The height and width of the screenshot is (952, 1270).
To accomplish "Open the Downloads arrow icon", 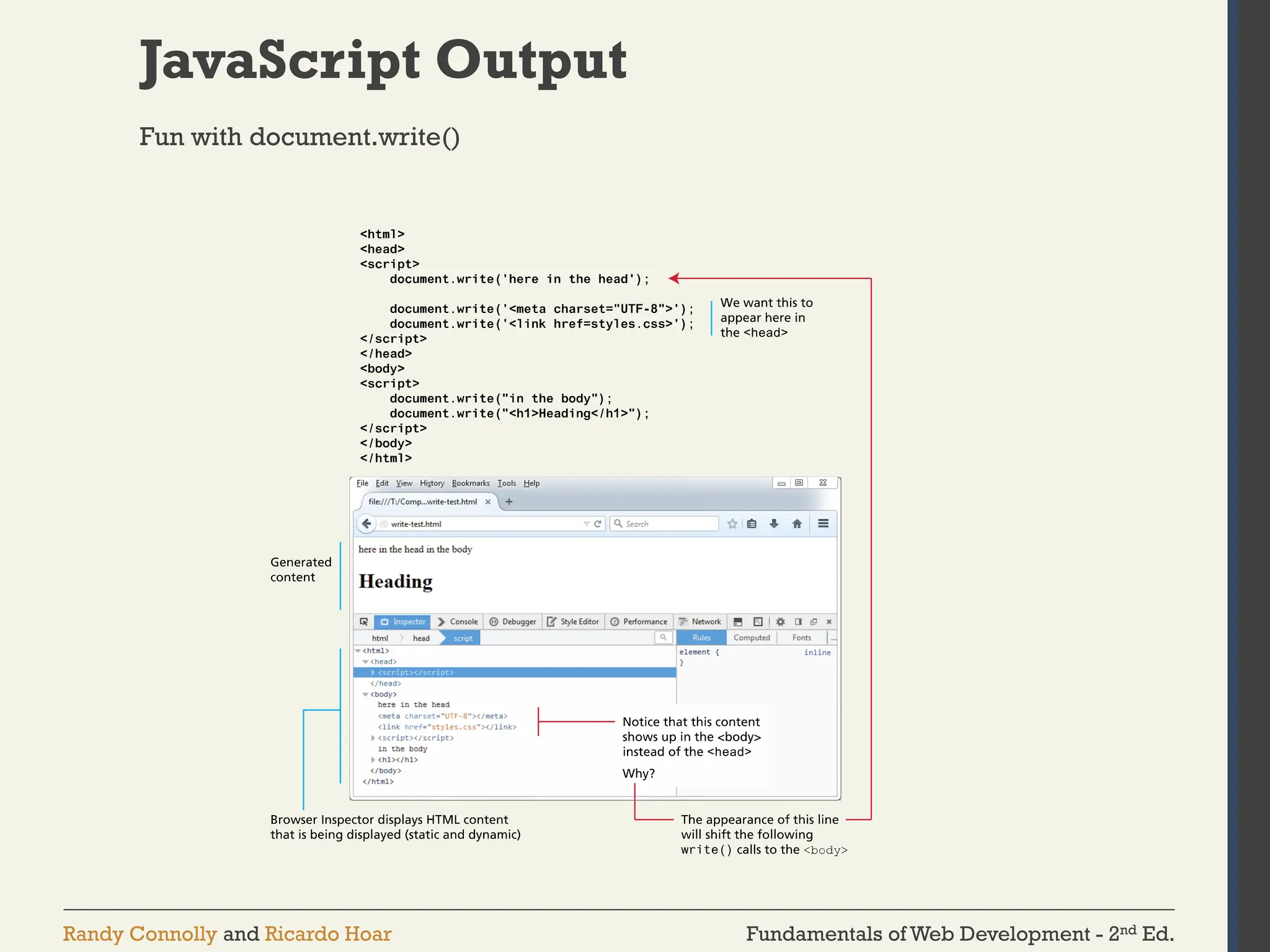I will coord(774,524).
